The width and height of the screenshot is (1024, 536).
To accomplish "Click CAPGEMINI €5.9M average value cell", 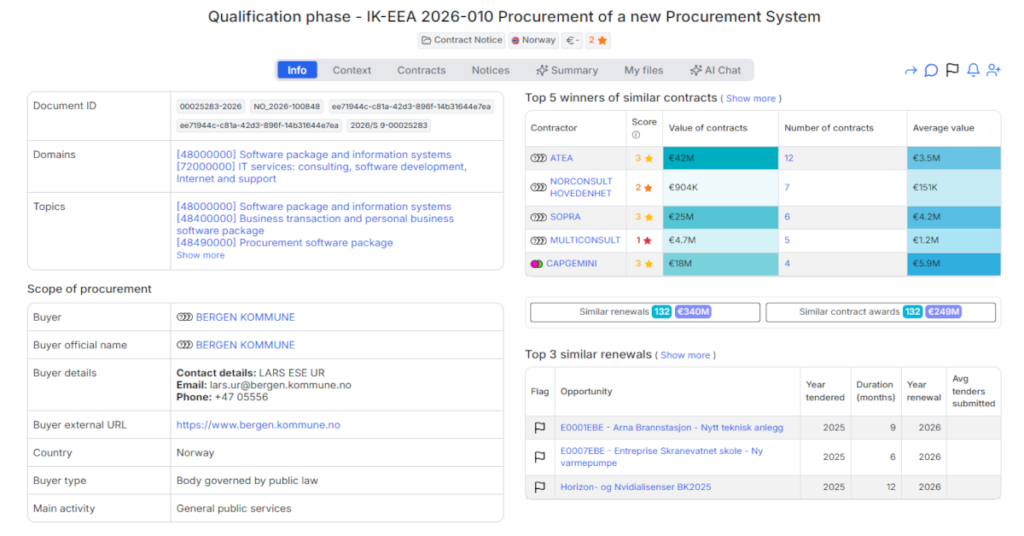I will pos(953,264).
